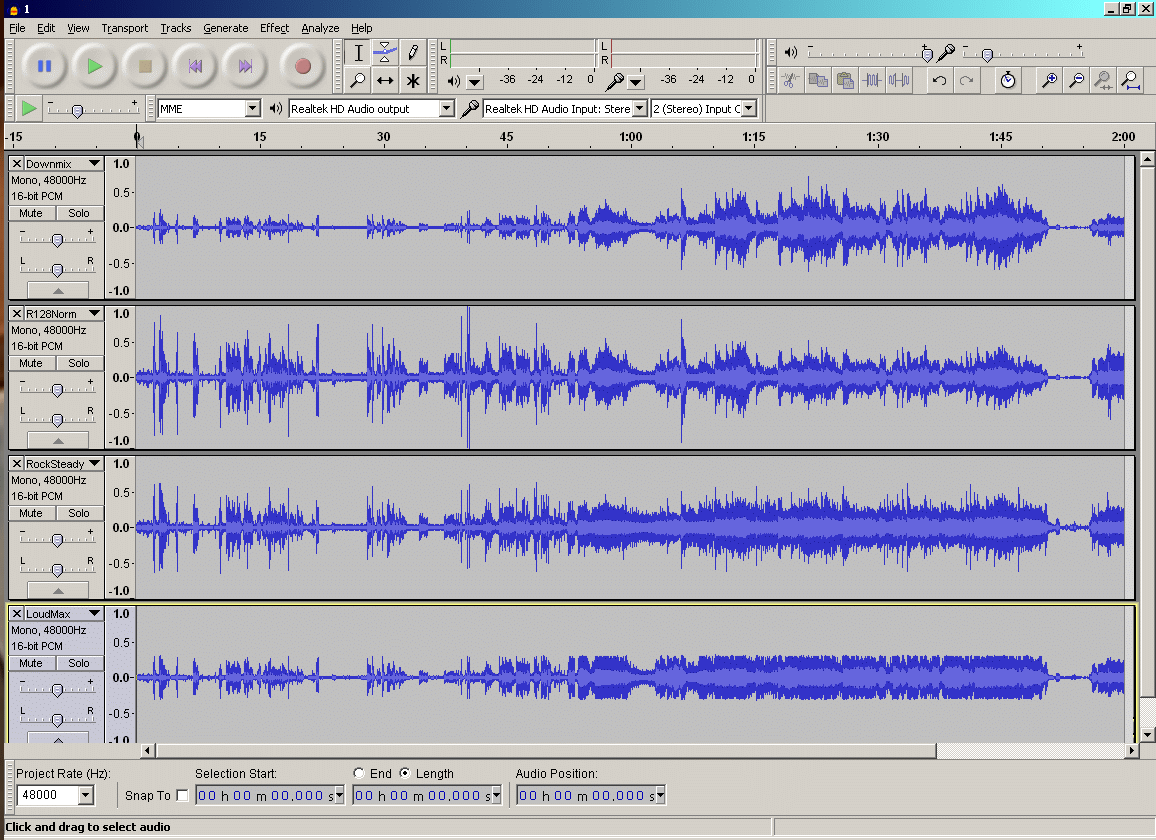Choose the Multi-Tool mode asterisk icon
The image size is (1156, 840).
point(411,80)
